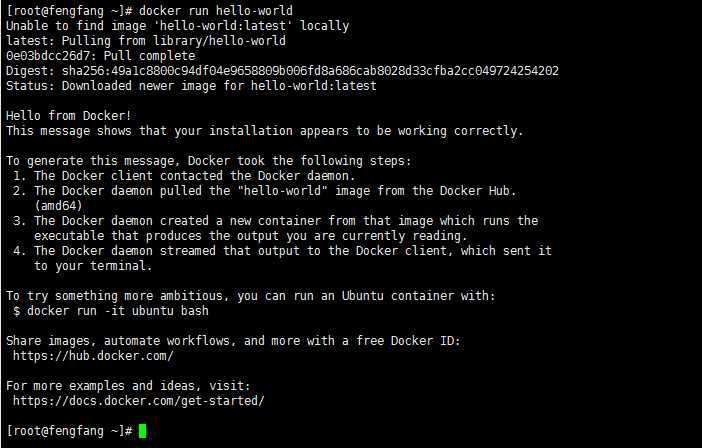Click the bottom [root@fengfang ~]# prompt
Image resolution: width=702 pixels, height=448 pixels.
69,431
